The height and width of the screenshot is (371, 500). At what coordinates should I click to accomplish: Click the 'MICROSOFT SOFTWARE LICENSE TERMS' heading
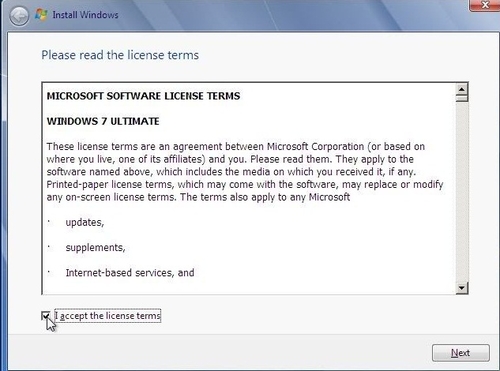(x=143, y=96)
